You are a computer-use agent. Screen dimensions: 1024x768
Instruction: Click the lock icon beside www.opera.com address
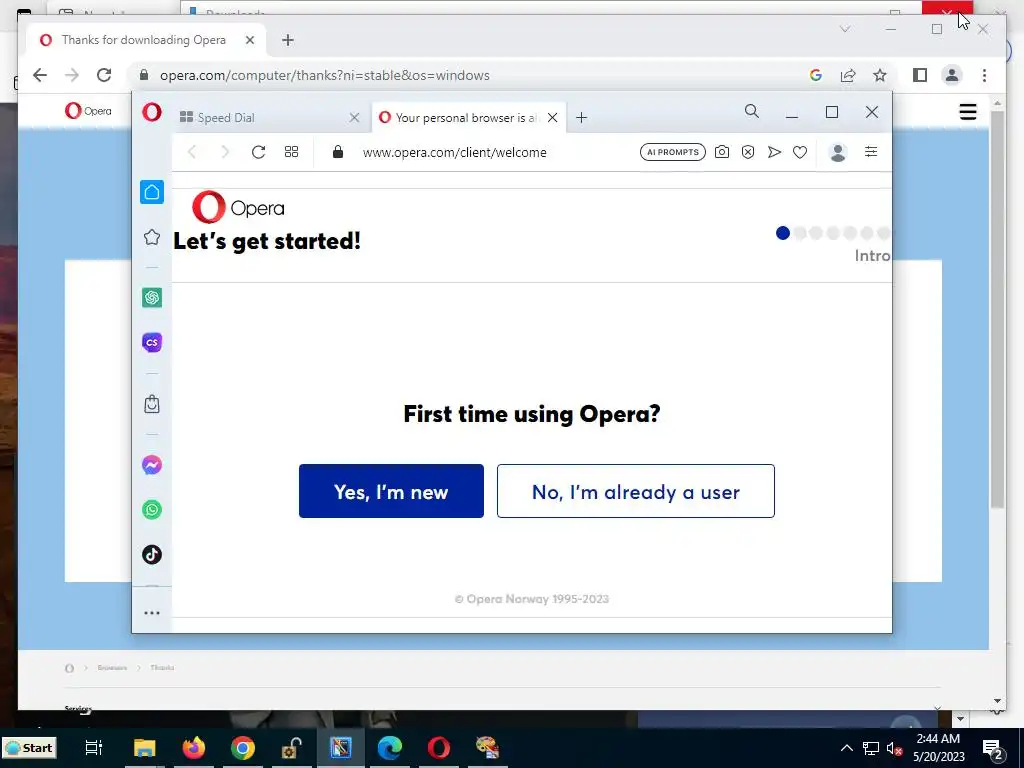(338, 152)
